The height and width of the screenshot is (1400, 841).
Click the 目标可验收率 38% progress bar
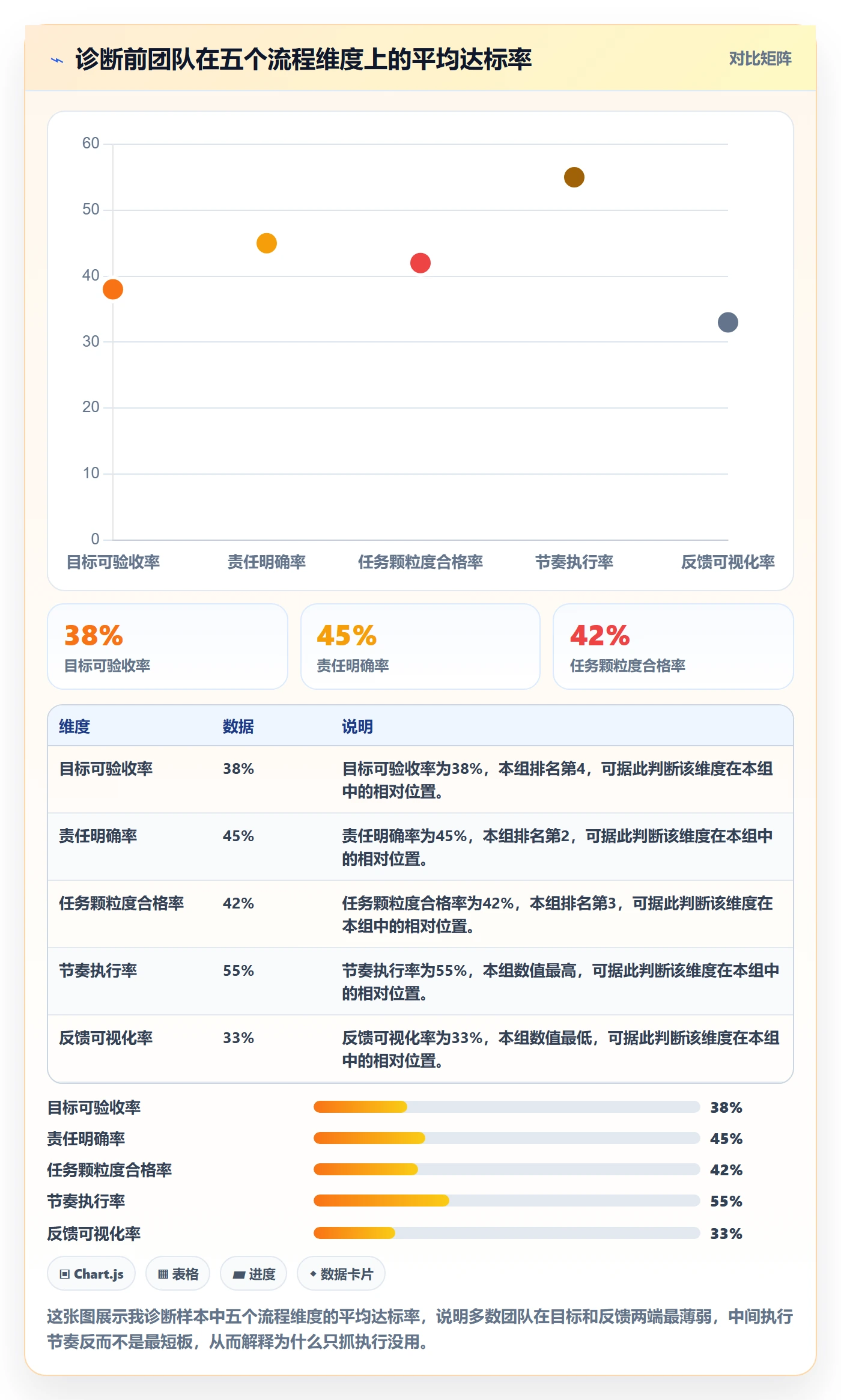pyautogui.click(x=507, y=1107)
